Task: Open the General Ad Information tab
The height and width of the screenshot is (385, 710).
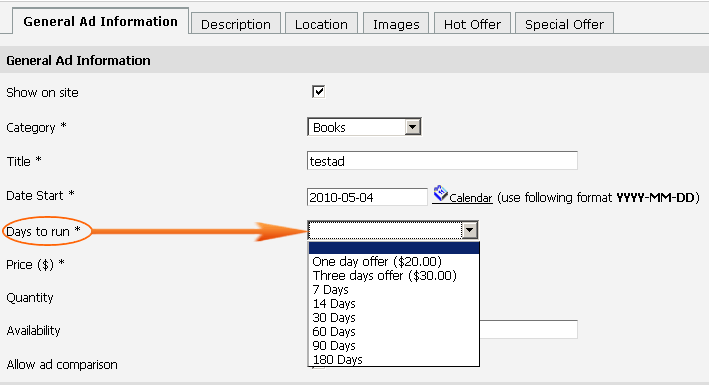Action: pos(100,21)
